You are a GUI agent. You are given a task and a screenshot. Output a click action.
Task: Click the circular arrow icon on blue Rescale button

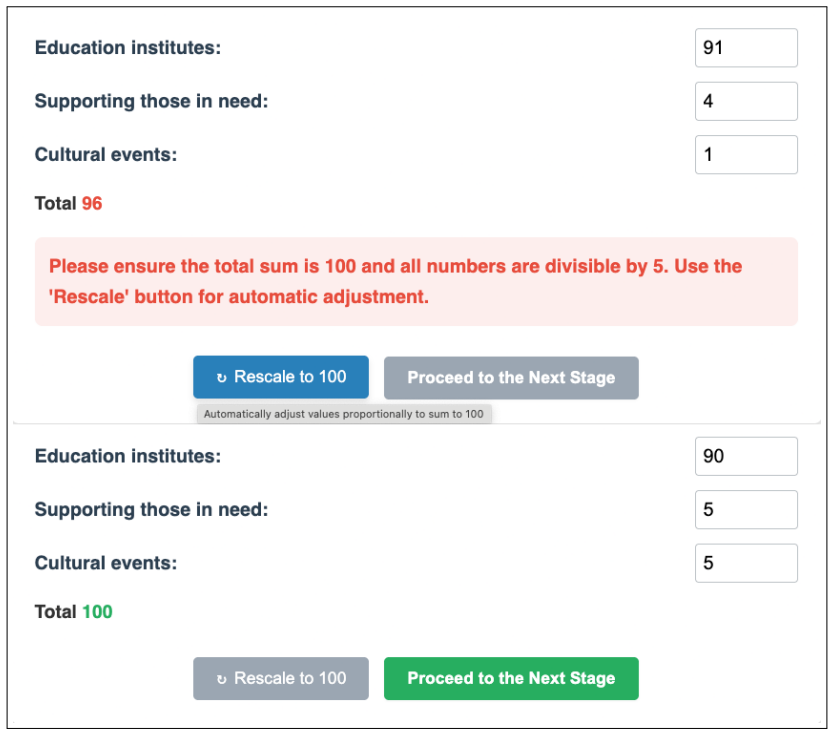[x=222, y=378]
